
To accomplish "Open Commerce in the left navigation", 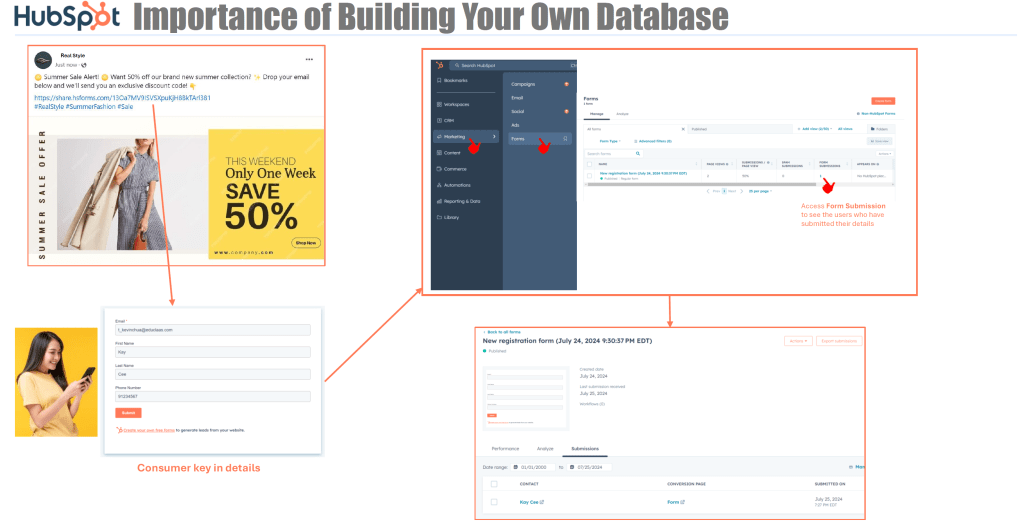I will [x=439, y=169].
